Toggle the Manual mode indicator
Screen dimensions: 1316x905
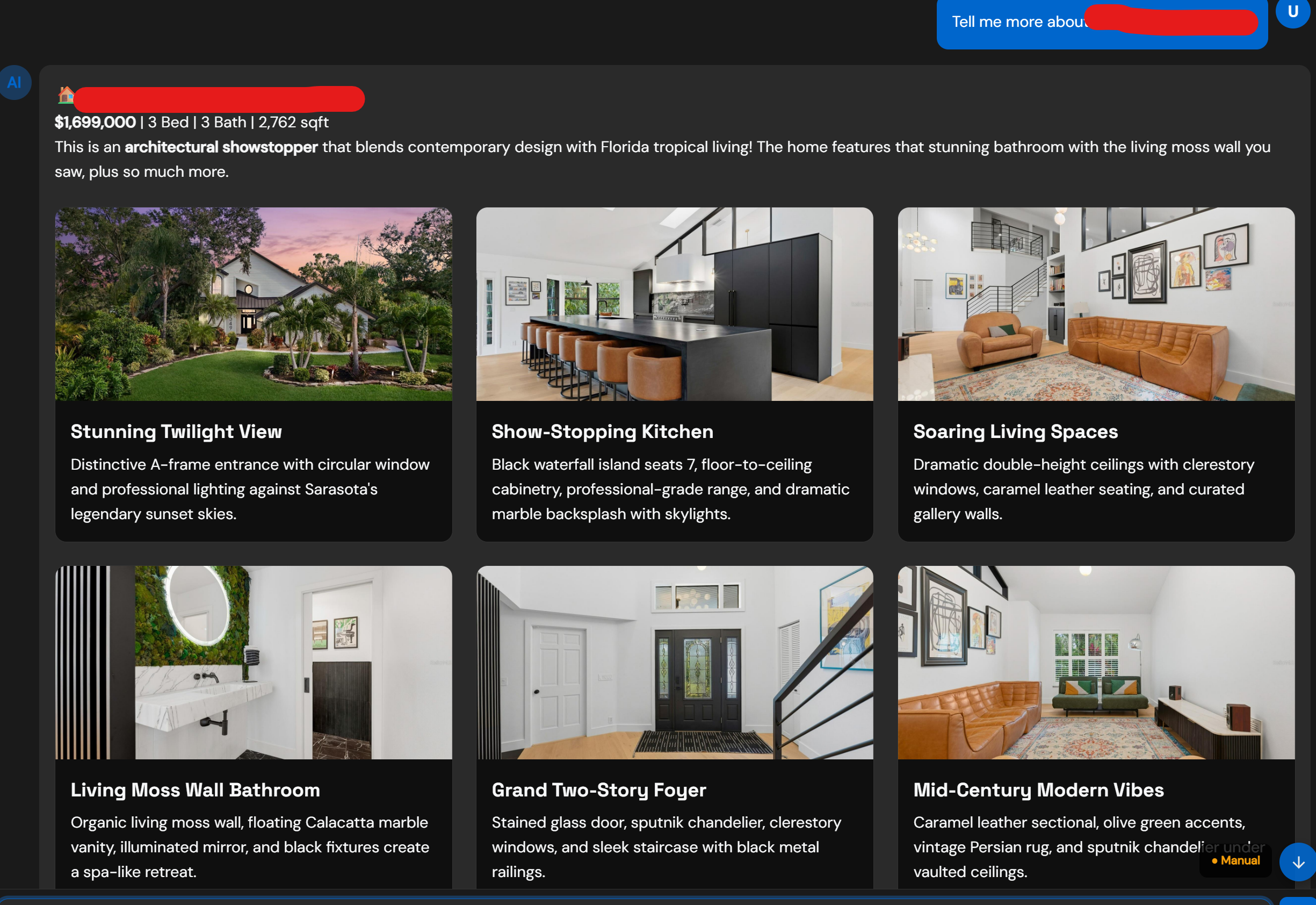[x=1235, y=861]
